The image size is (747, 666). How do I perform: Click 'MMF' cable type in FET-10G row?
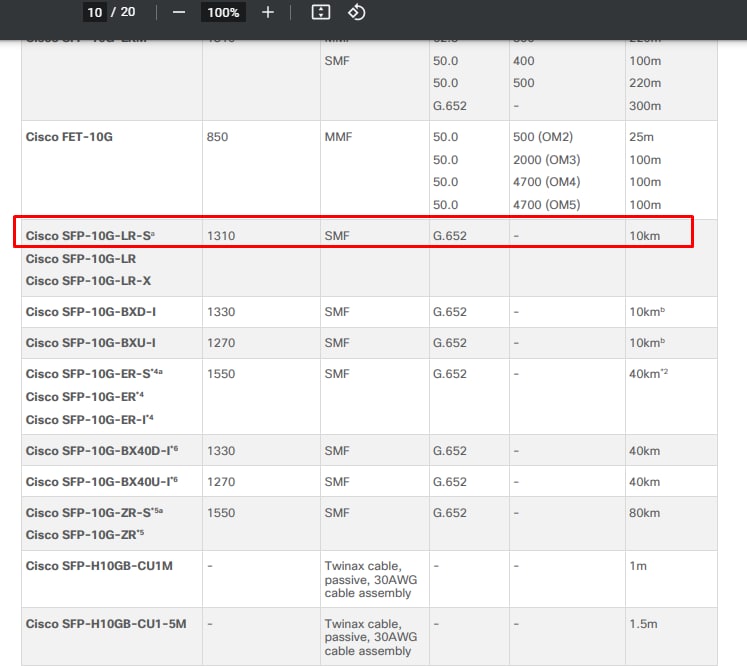[338, 137]
